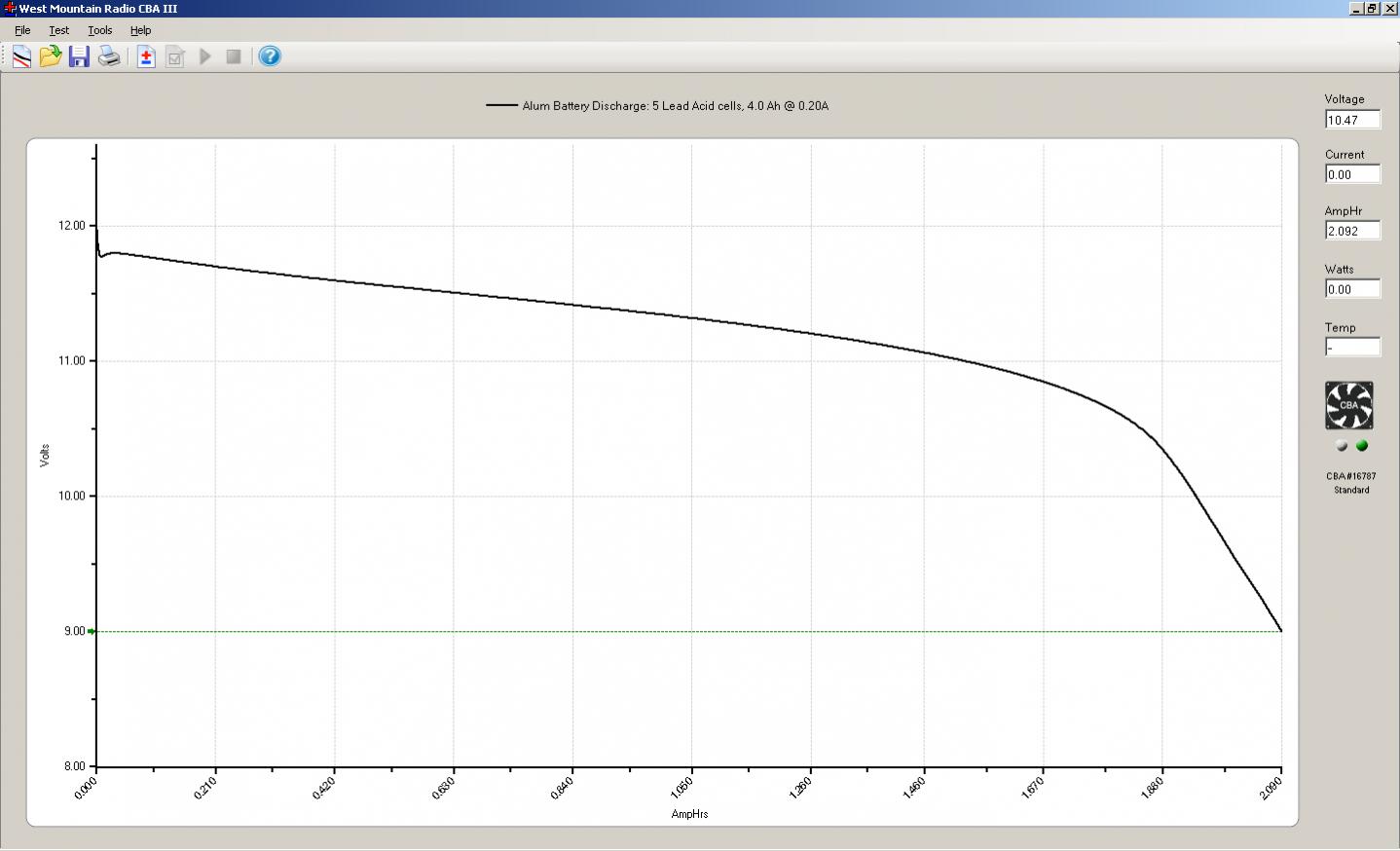Open the Help menu
Screen dimensions: 1400x851
[140, 30]
